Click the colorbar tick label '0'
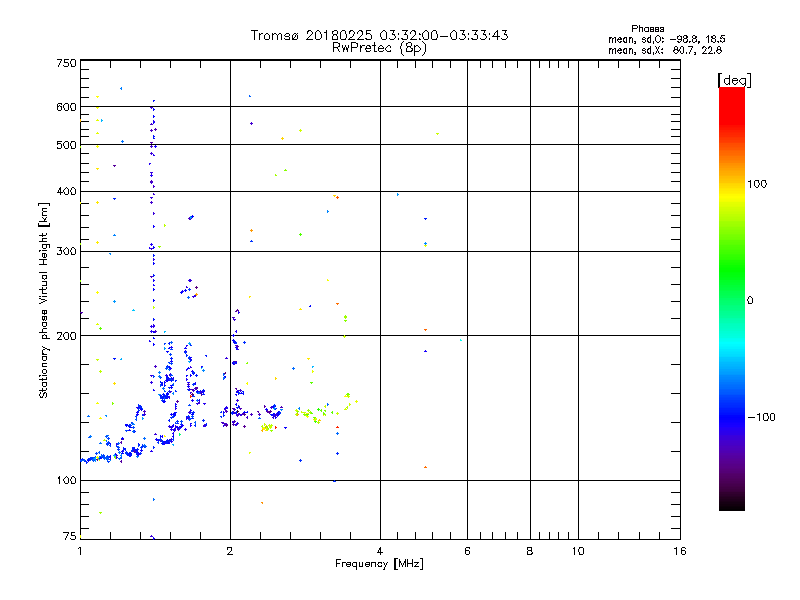The height and width of the screenshot is (600, 800). [x=750, y=301]
